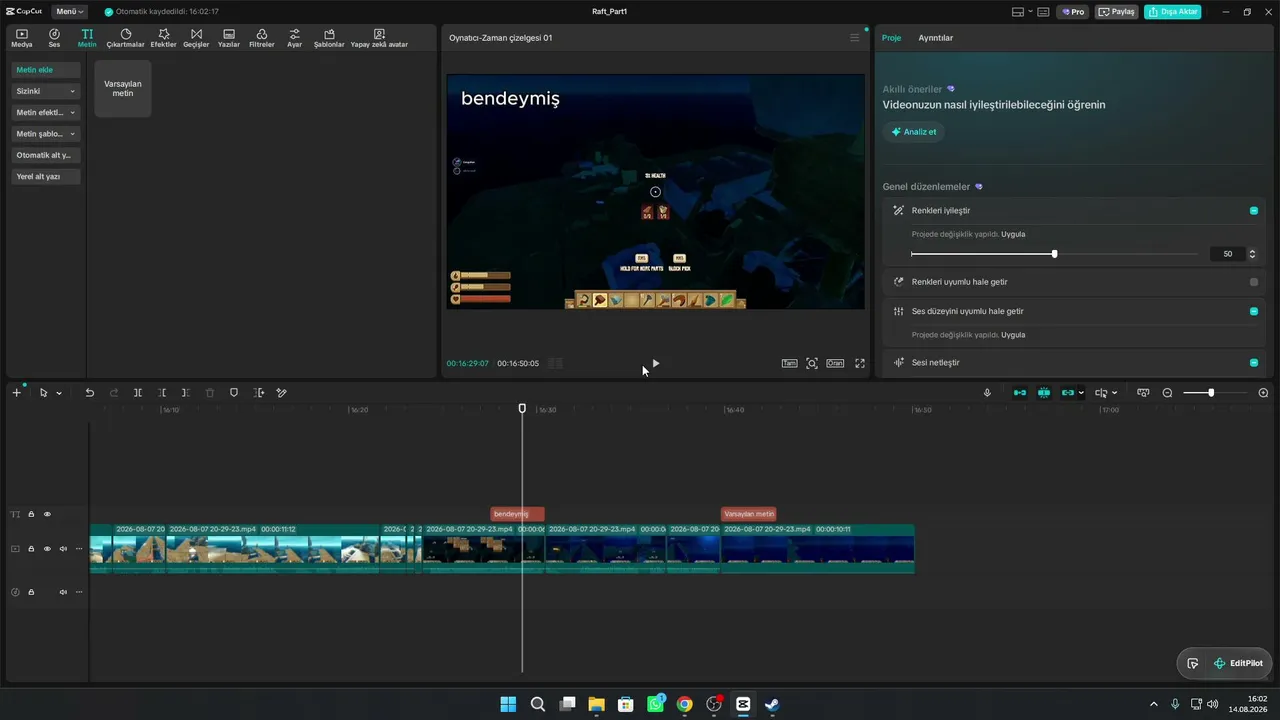The image size is (1280, 720).
Task: Open the Çıkartmalar tab
Action: point(126,38)
